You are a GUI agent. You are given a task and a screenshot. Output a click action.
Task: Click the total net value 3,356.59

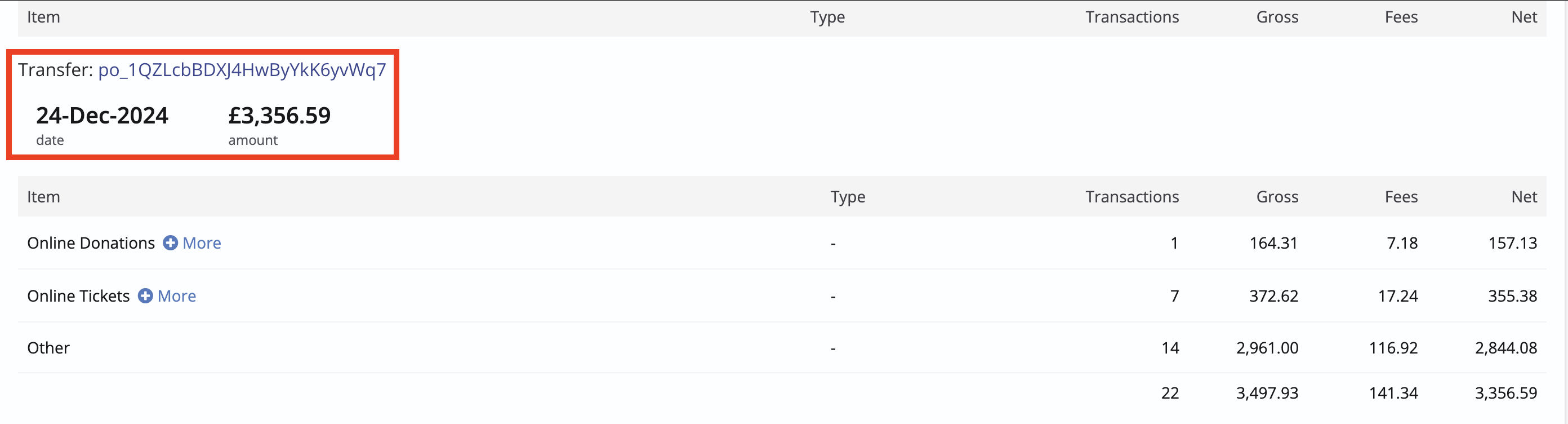(1506, 393)
